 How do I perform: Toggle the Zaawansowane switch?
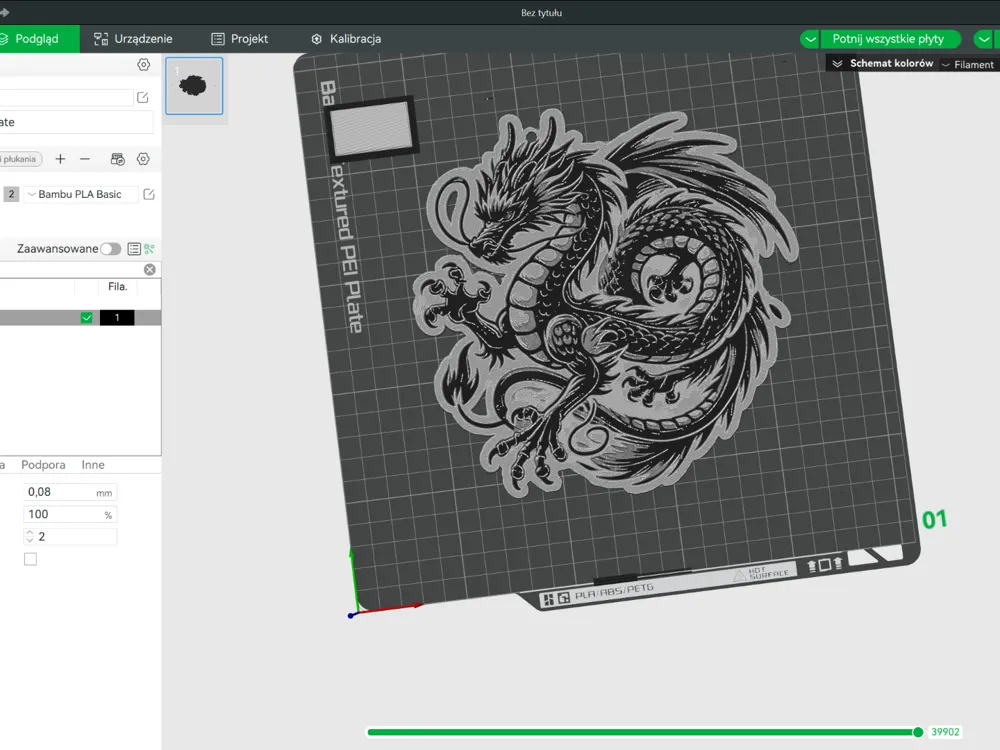click(110, 249)
